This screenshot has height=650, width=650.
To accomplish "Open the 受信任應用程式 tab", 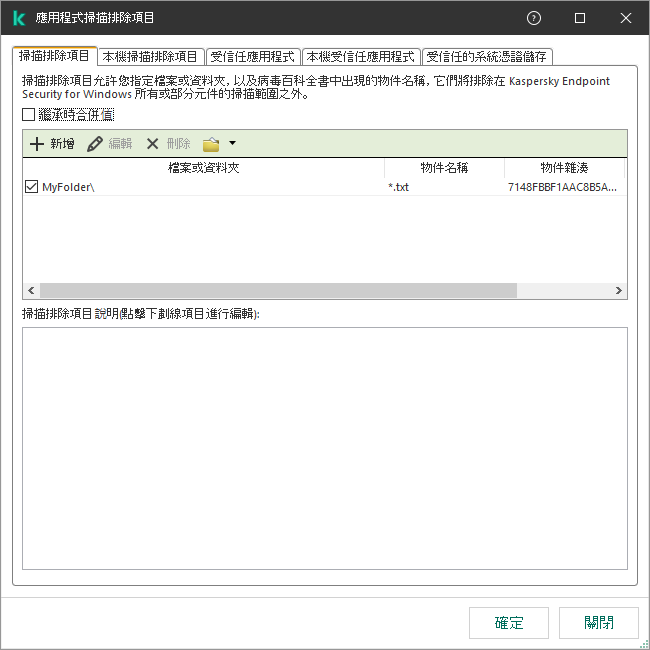I will (252, 57).
